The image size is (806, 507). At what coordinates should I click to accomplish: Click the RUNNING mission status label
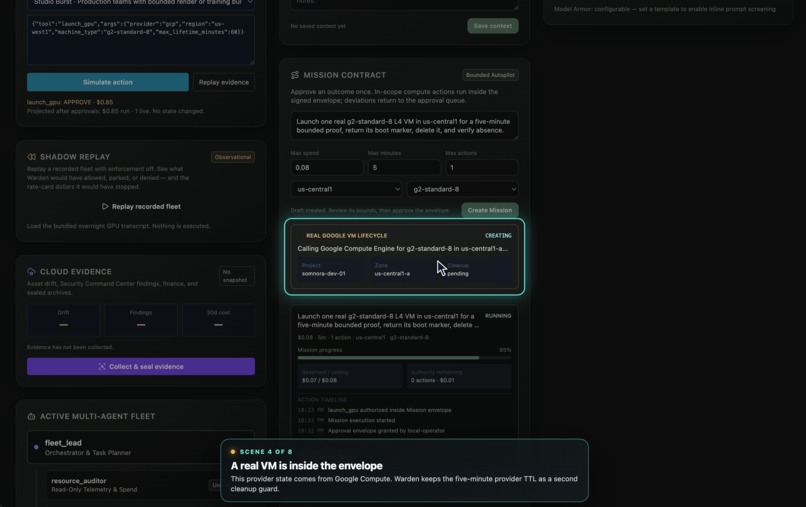pos(498,316)
